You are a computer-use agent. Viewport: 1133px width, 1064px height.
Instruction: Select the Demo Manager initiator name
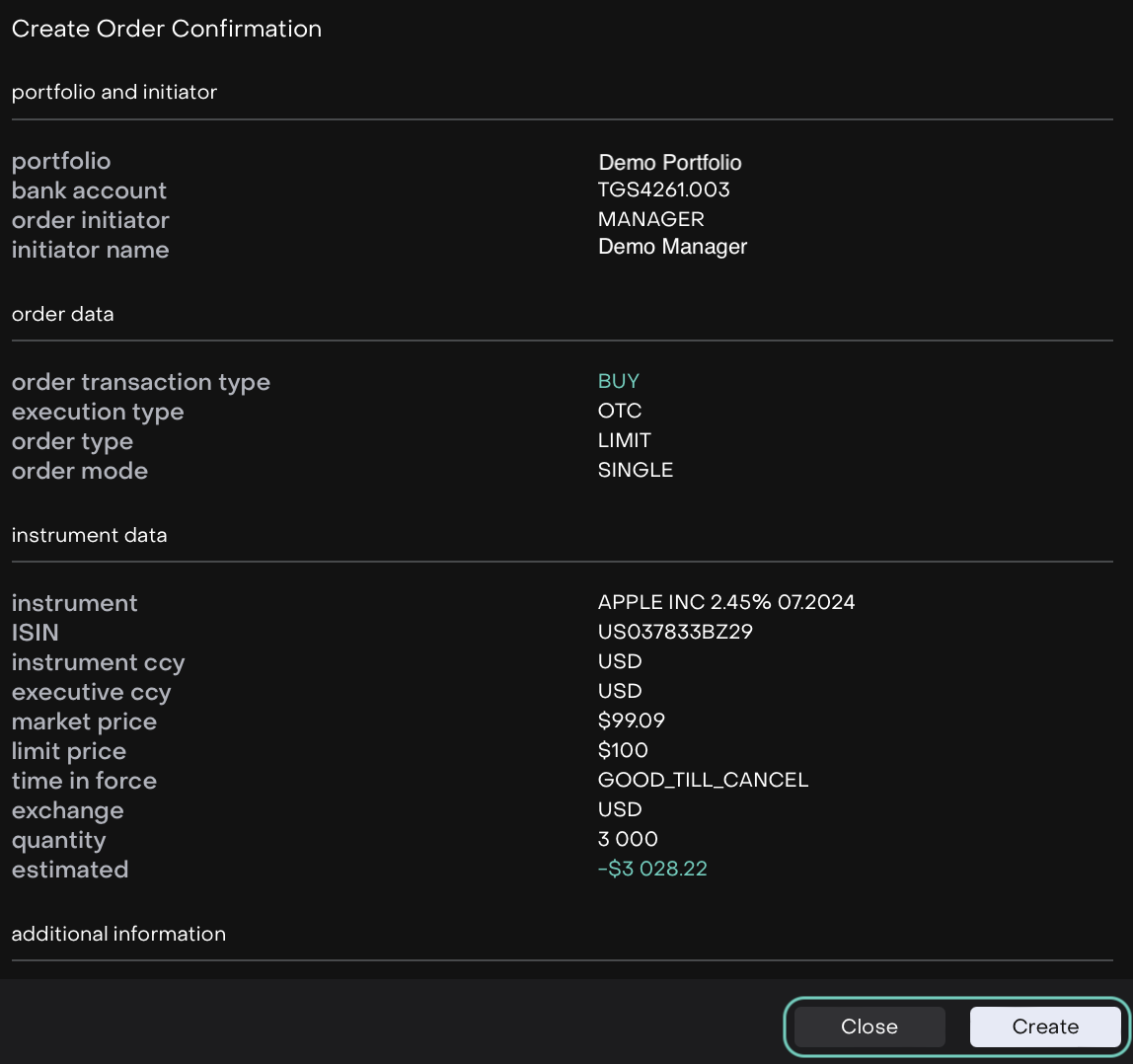pyautogui.click(x=672, y=247)
